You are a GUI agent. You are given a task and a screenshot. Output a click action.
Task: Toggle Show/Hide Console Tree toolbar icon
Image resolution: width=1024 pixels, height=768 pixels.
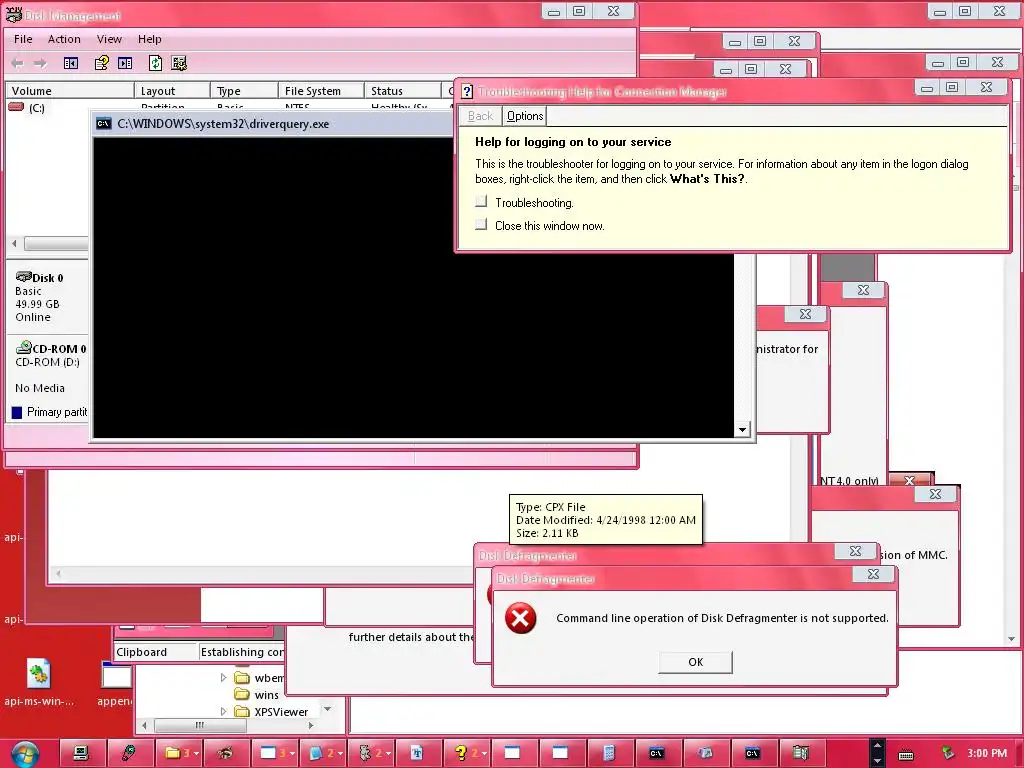coord(71,63)
